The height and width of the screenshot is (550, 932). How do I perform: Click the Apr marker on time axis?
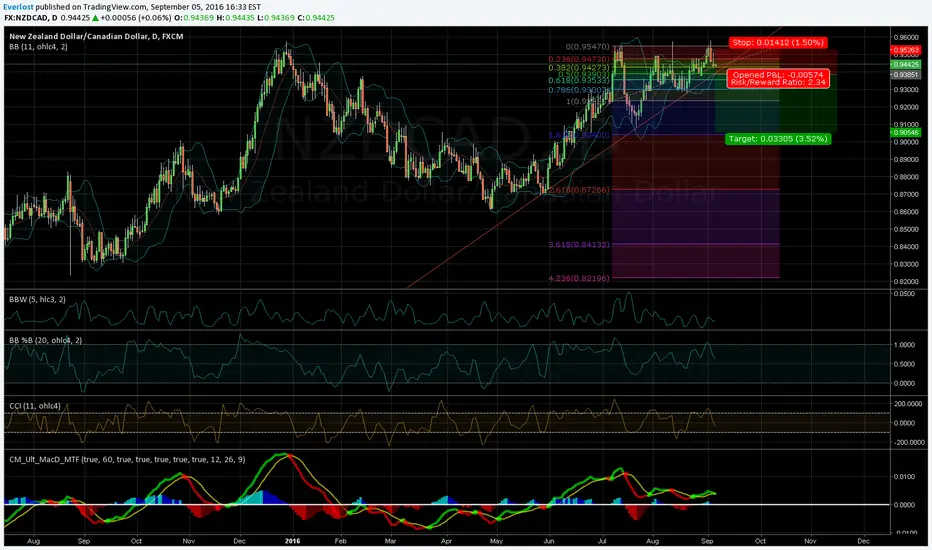(446, 541)
